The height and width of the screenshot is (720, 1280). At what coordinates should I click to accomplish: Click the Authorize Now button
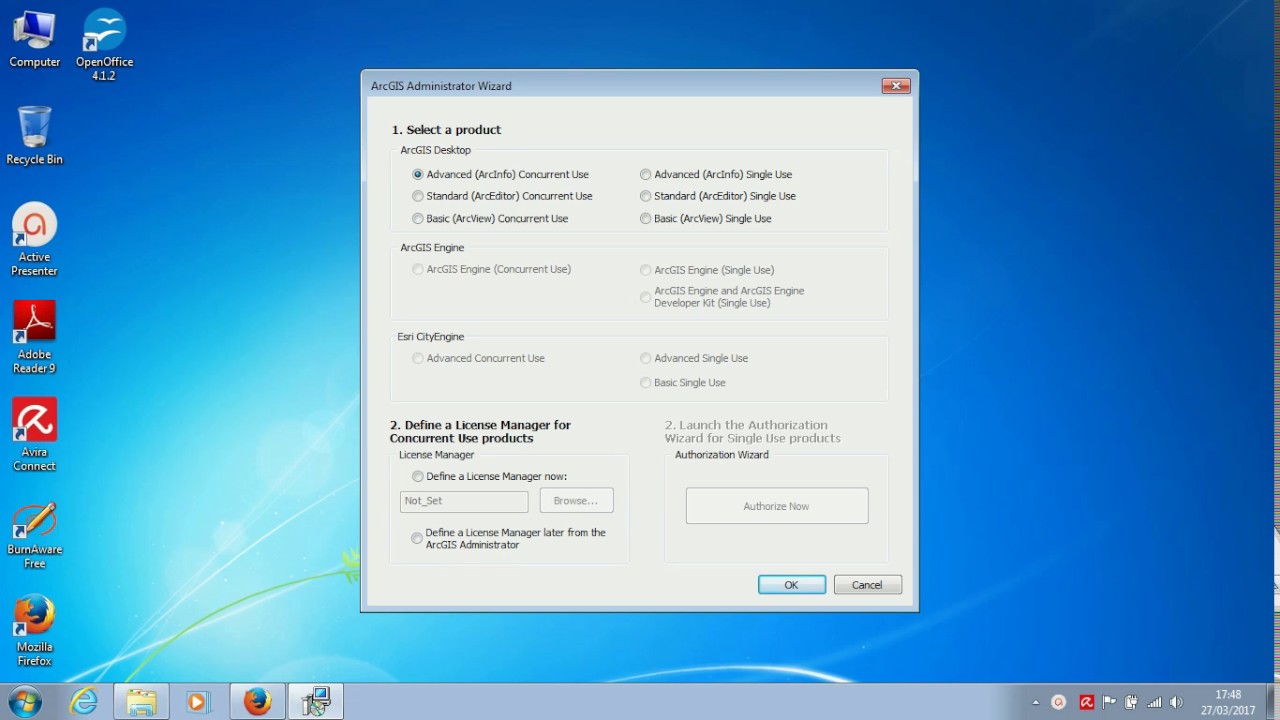click(777, 506)
